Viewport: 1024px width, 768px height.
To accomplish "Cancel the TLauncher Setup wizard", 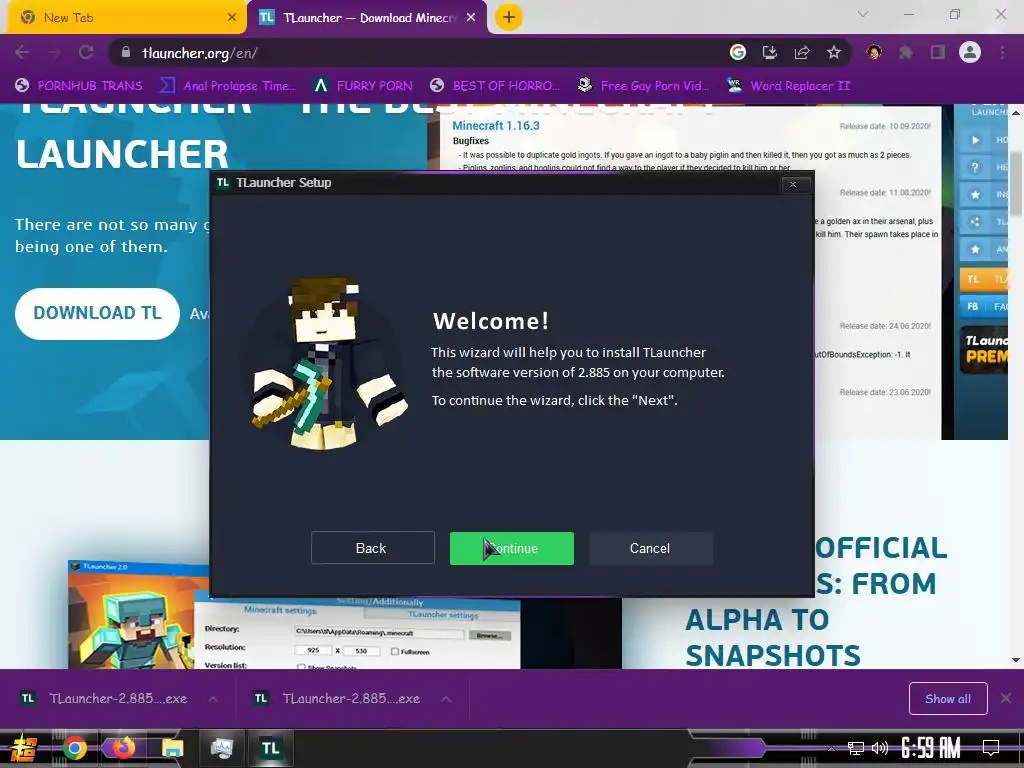I will pos(650,548).
